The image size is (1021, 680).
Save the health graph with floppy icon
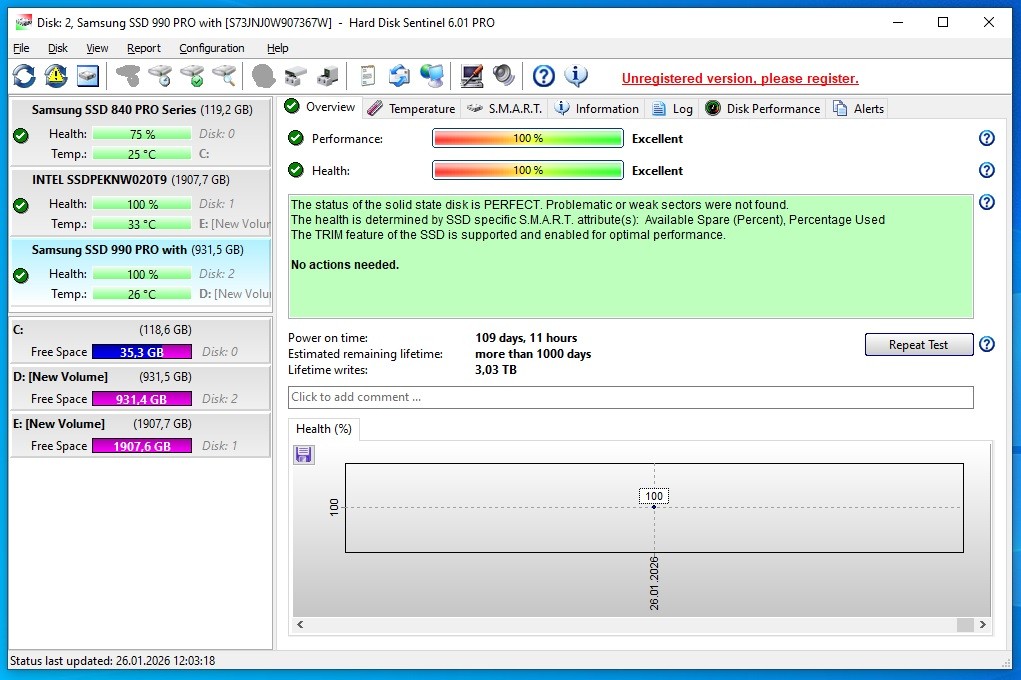pos(304,455)
